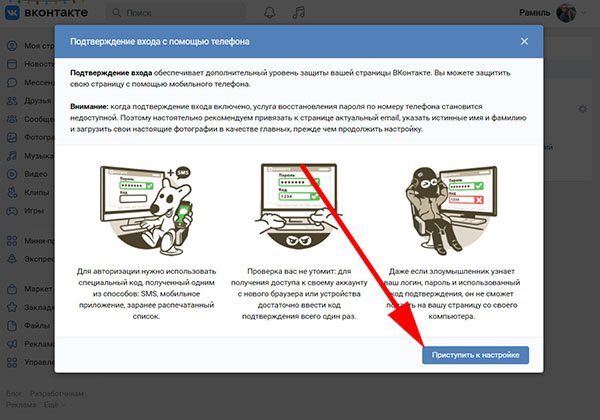Click the Файлы sidebar icon
600x420 pixels.
coord(12,326)
